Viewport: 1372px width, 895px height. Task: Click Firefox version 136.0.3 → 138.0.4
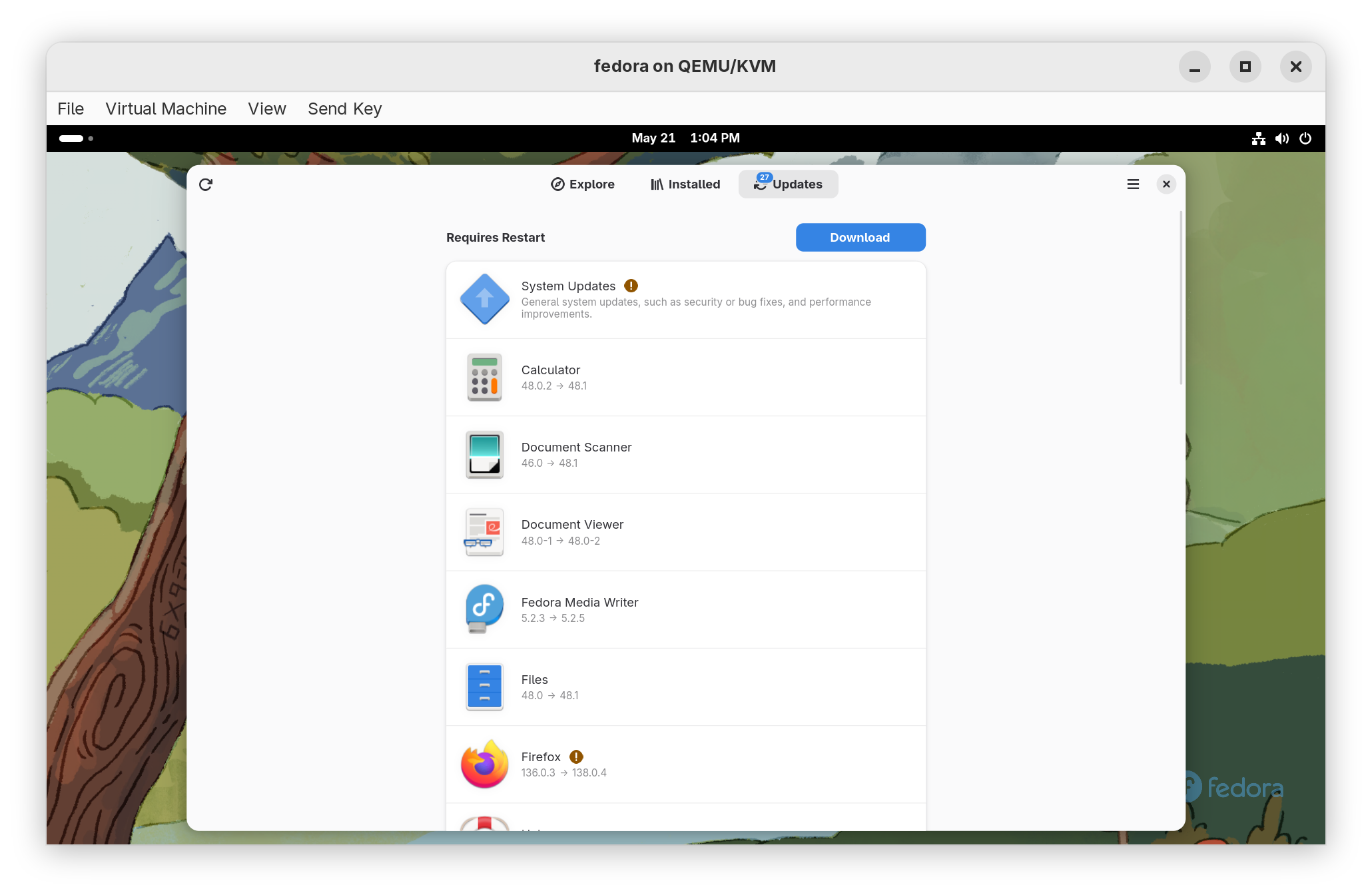tap(564, 773)
